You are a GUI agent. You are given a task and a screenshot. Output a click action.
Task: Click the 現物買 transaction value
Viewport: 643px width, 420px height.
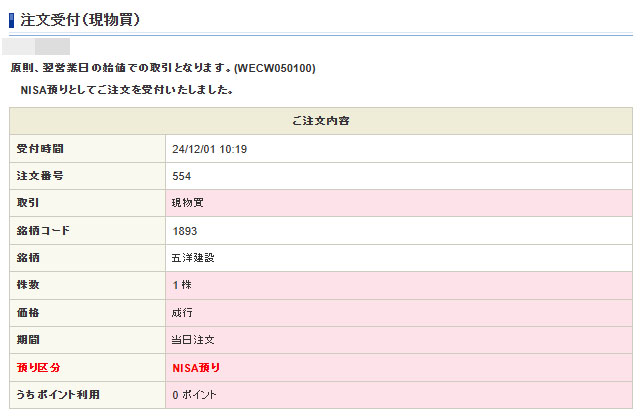click(x=187, y=203)
